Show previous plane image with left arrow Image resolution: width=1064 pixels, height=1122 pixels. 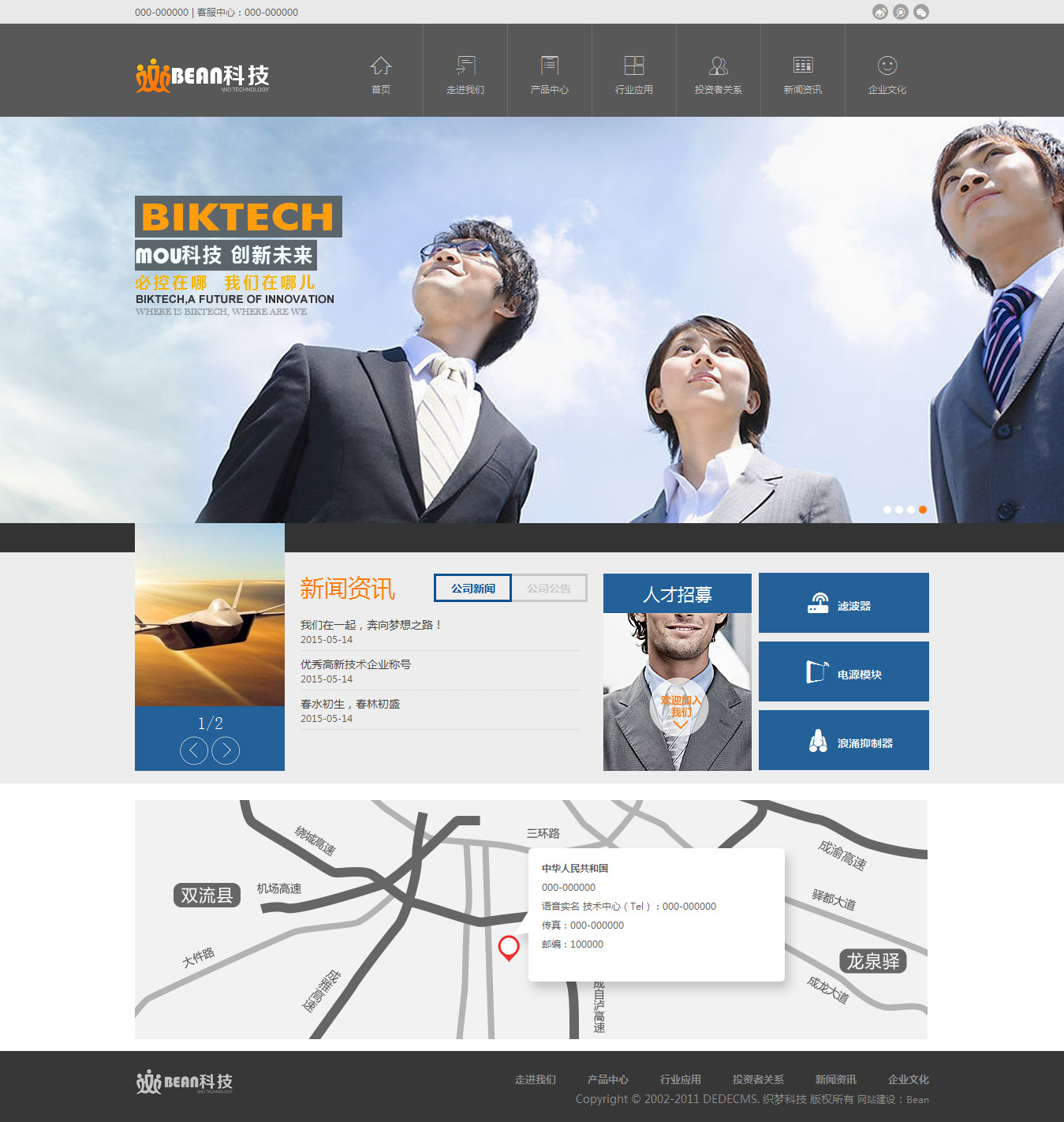(x=194, y=750)
